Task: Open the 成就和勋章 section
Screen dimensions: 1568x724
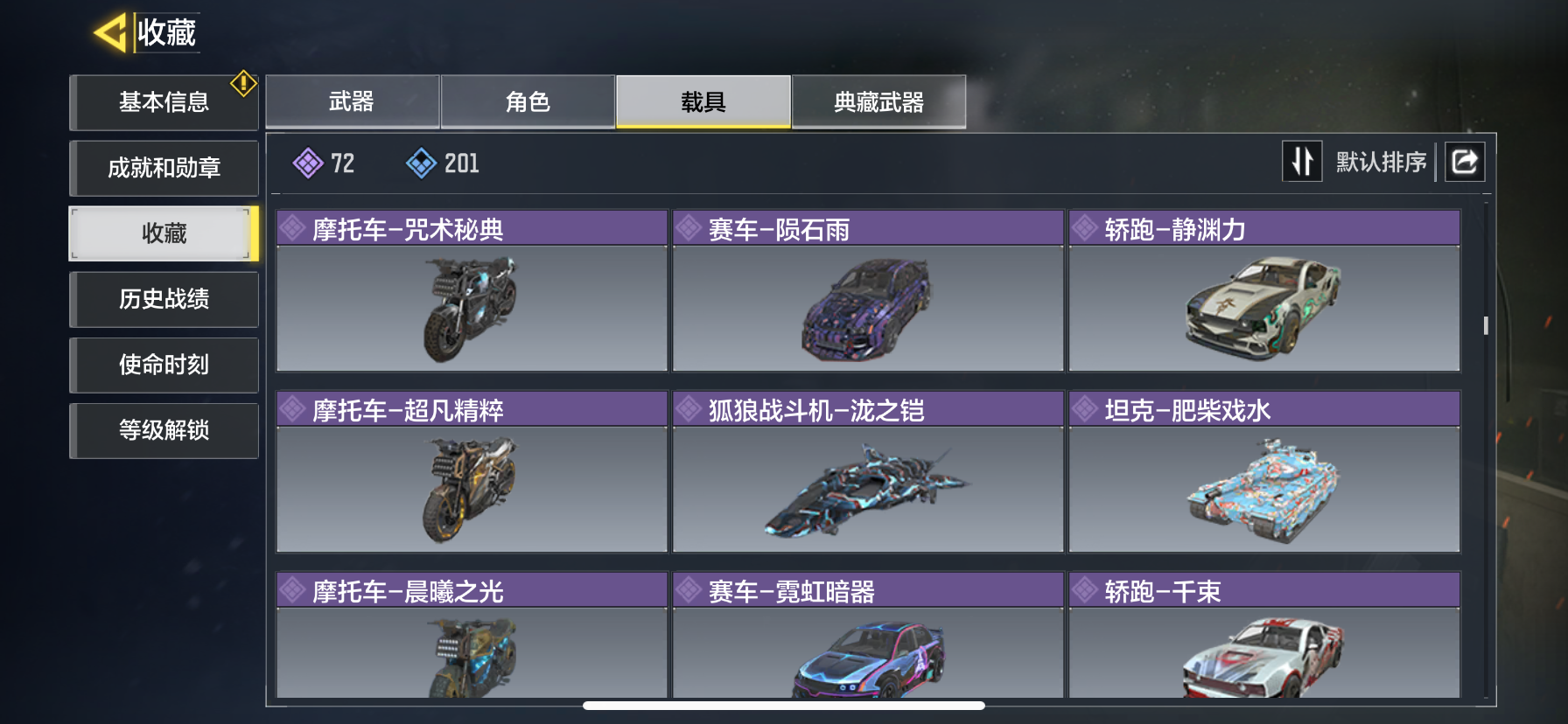Action: (164, 168)
